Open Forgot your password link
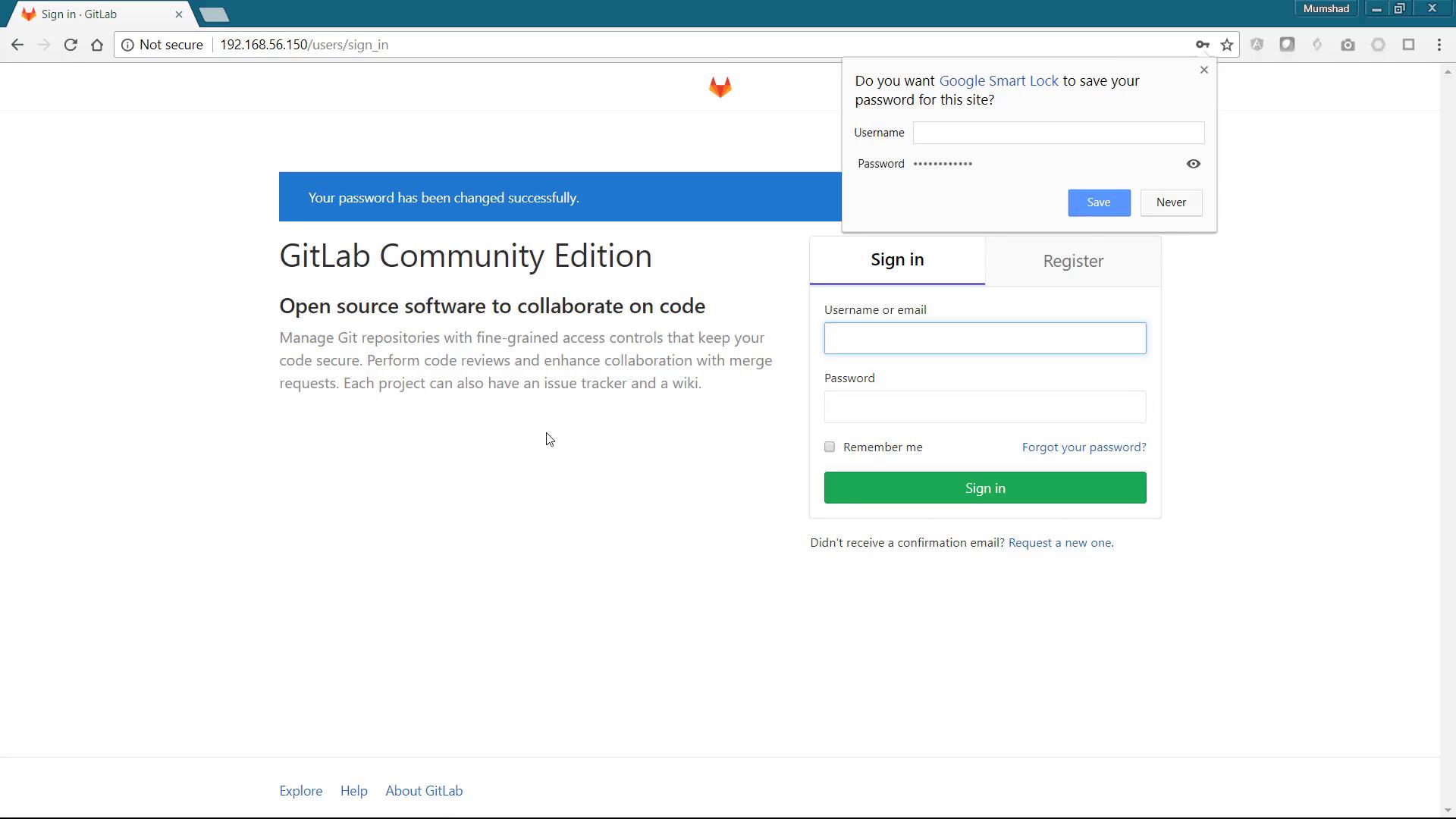This screenshot has height=819, width=1456. 1084,447
